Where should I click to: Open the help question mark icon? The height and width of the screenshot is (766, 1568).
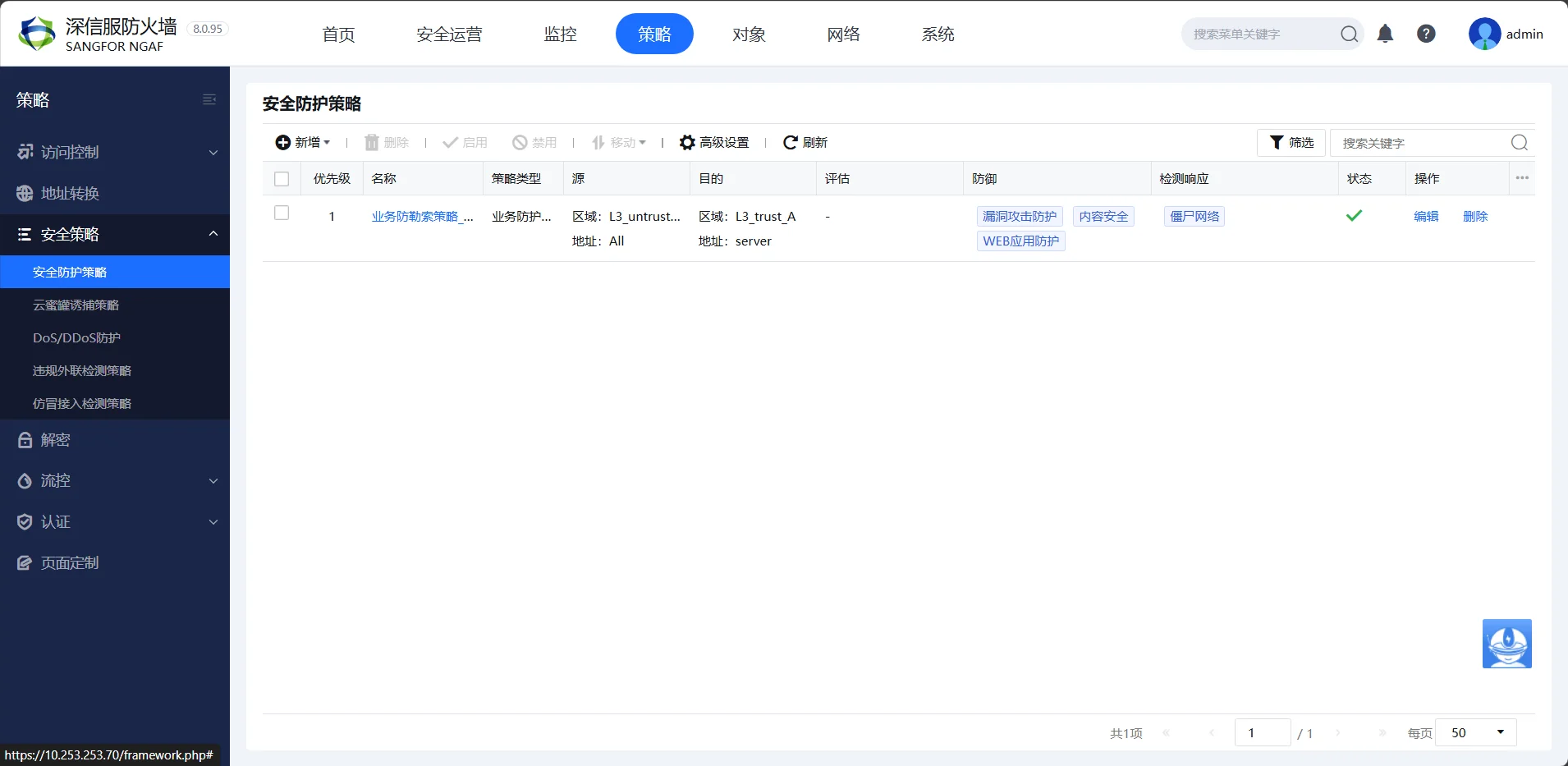pyautogui.click(x=1427, y=34)
